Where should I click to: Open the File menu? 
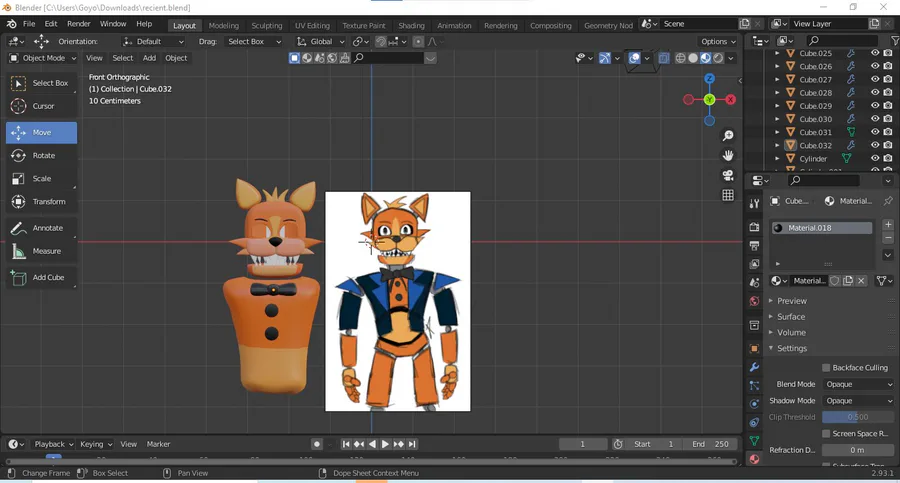tap(29, 24)
